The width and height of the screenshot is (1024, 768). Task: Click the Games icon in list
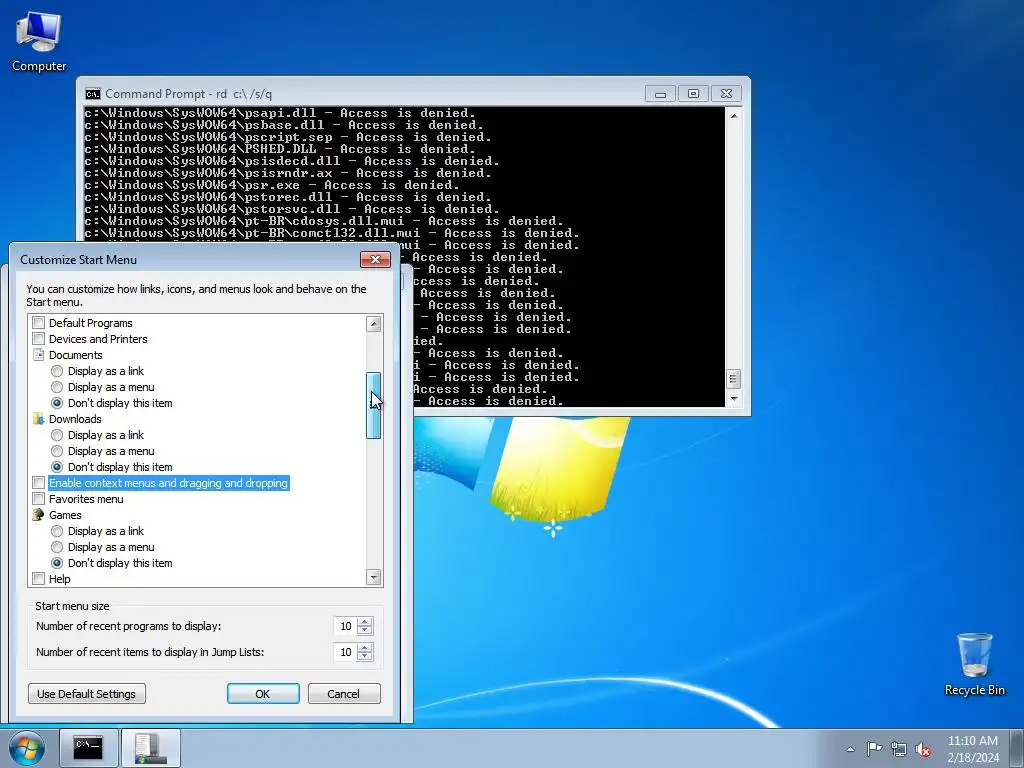(39, 515)
